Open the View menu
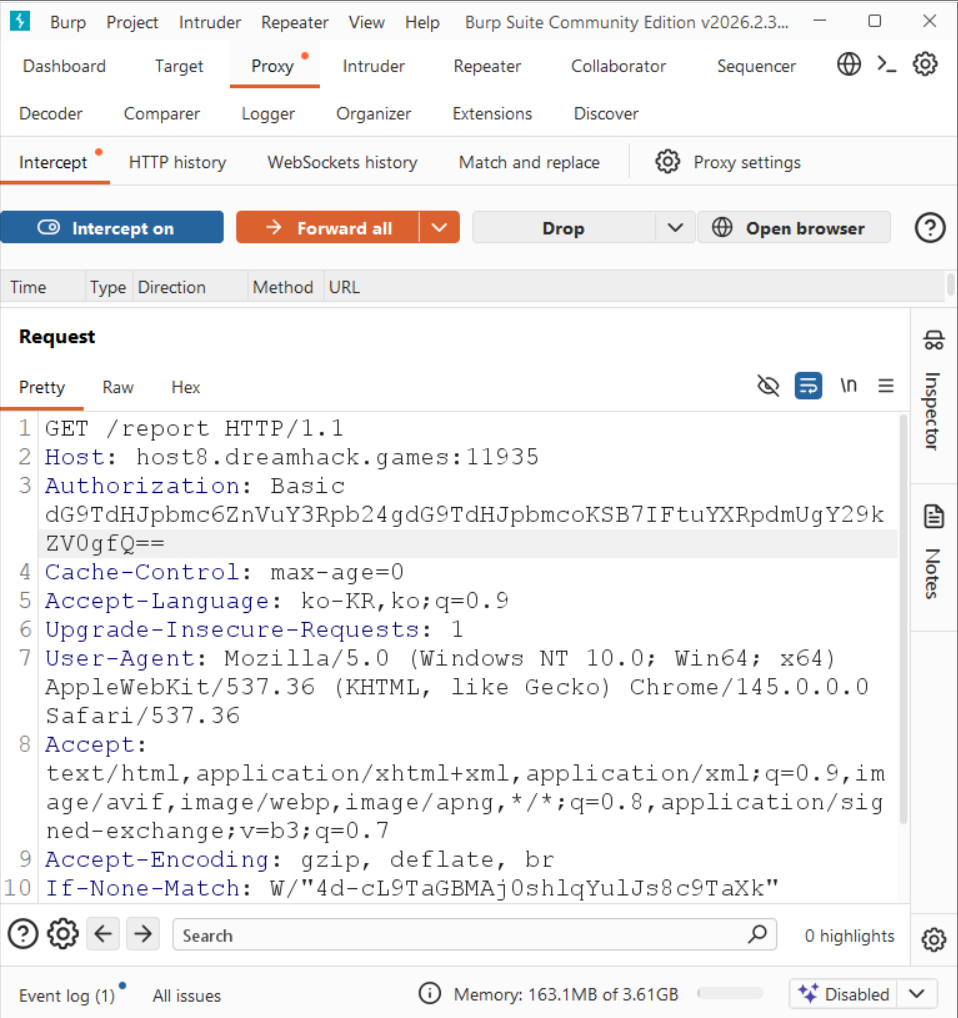This screenshot has width=958, height=1018. [x=366, y=22]
